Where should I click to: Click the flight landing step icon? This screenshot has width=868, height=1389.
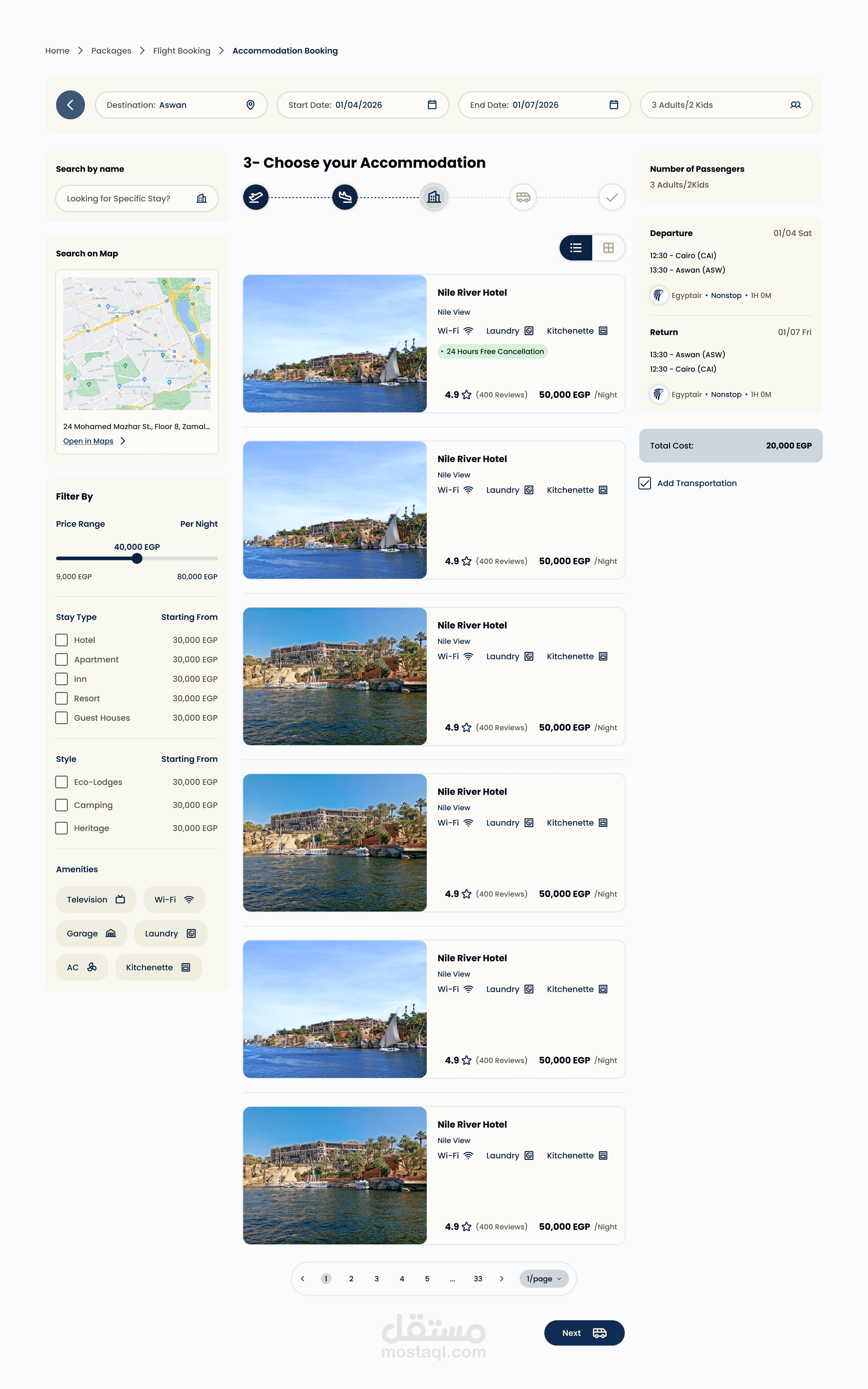tap(344, 197)
